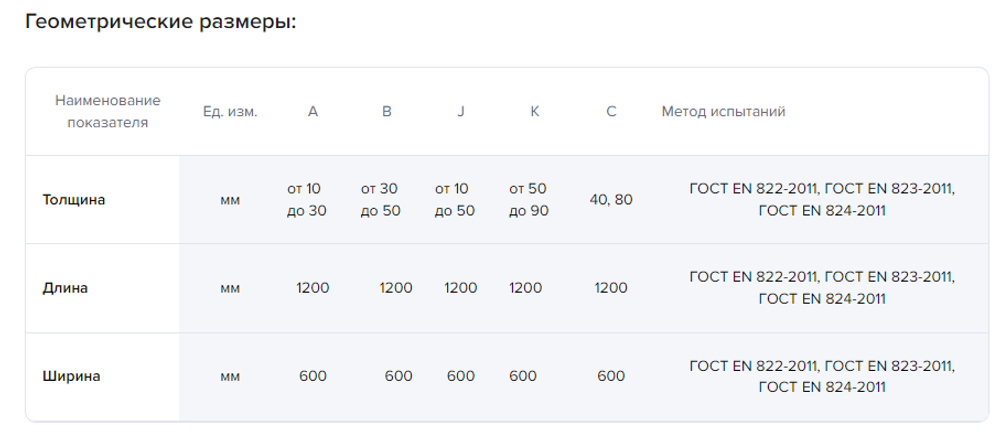
Task: Select the "Толщина" row label
Action: click(x=74, y=199)
